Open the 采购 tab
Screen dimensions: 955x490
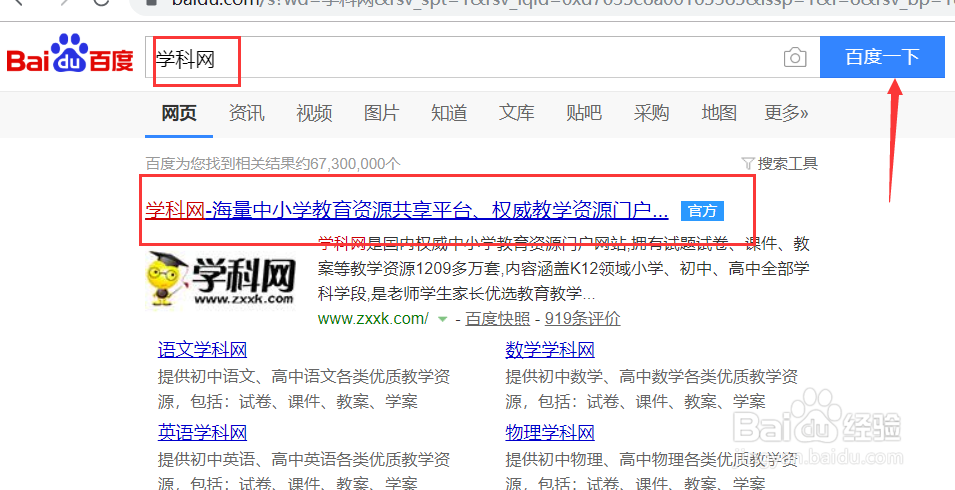(x=651, y=113)
